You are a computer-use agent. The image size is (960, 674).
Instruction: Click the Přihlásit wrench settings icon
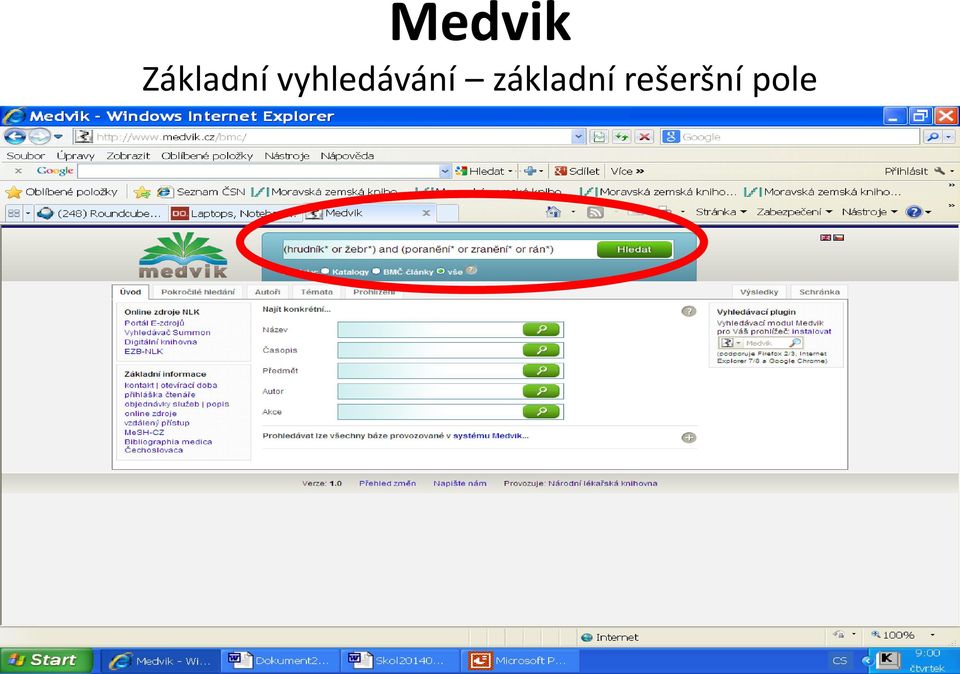[940, 171]
